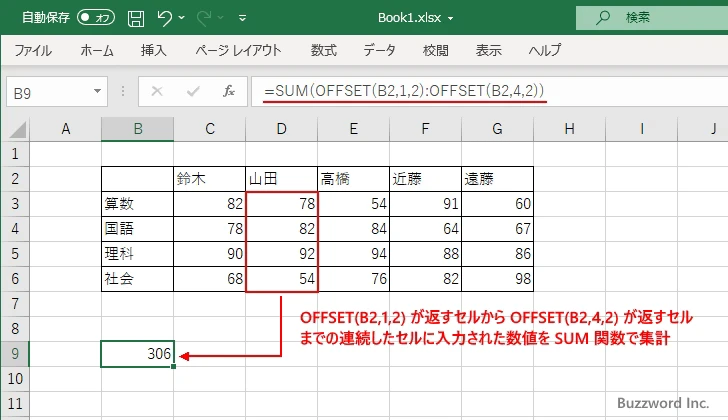Screen dimensions: 728x420
Task: Click cell containing 鈴木
Action: coord(209,179)
